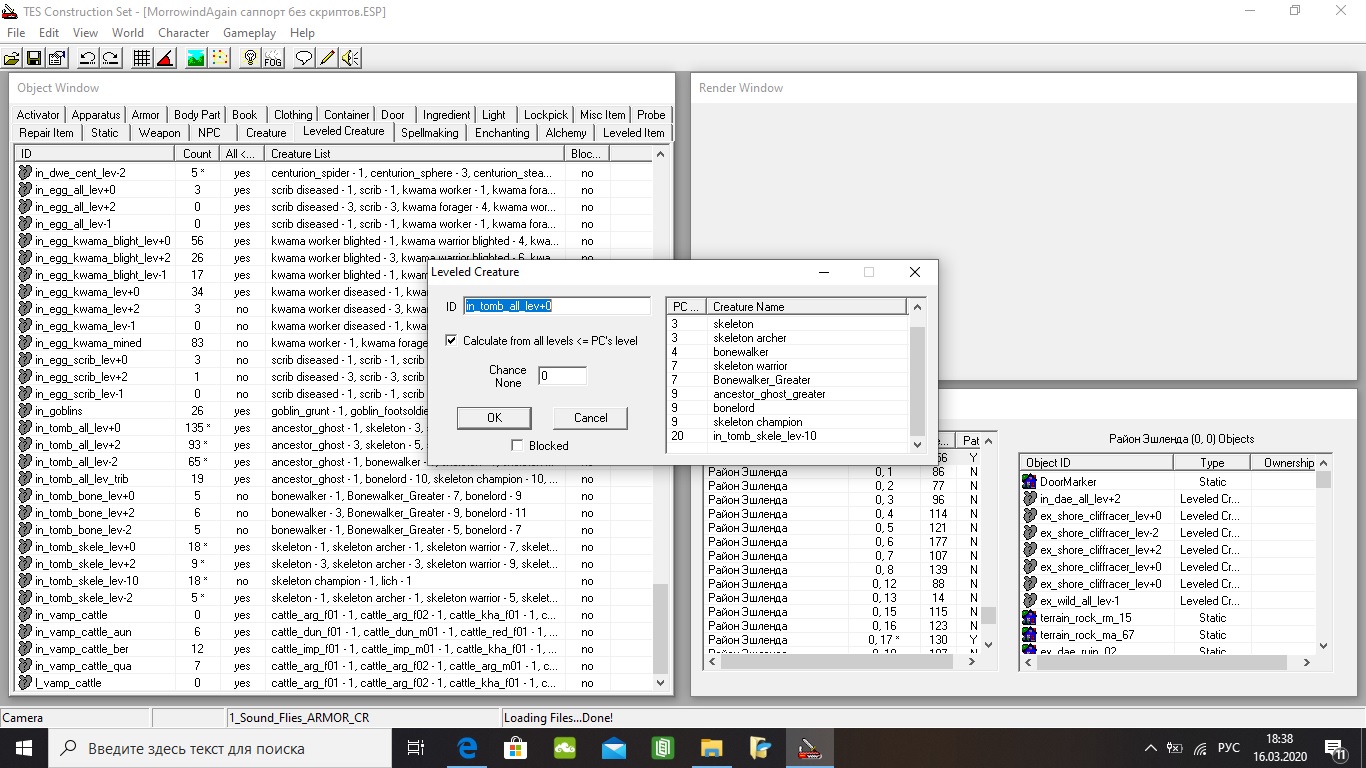Open the Character menu
Image resolution: width=1366 pixels, height=768 pixels.
click(x=184, y=33)
